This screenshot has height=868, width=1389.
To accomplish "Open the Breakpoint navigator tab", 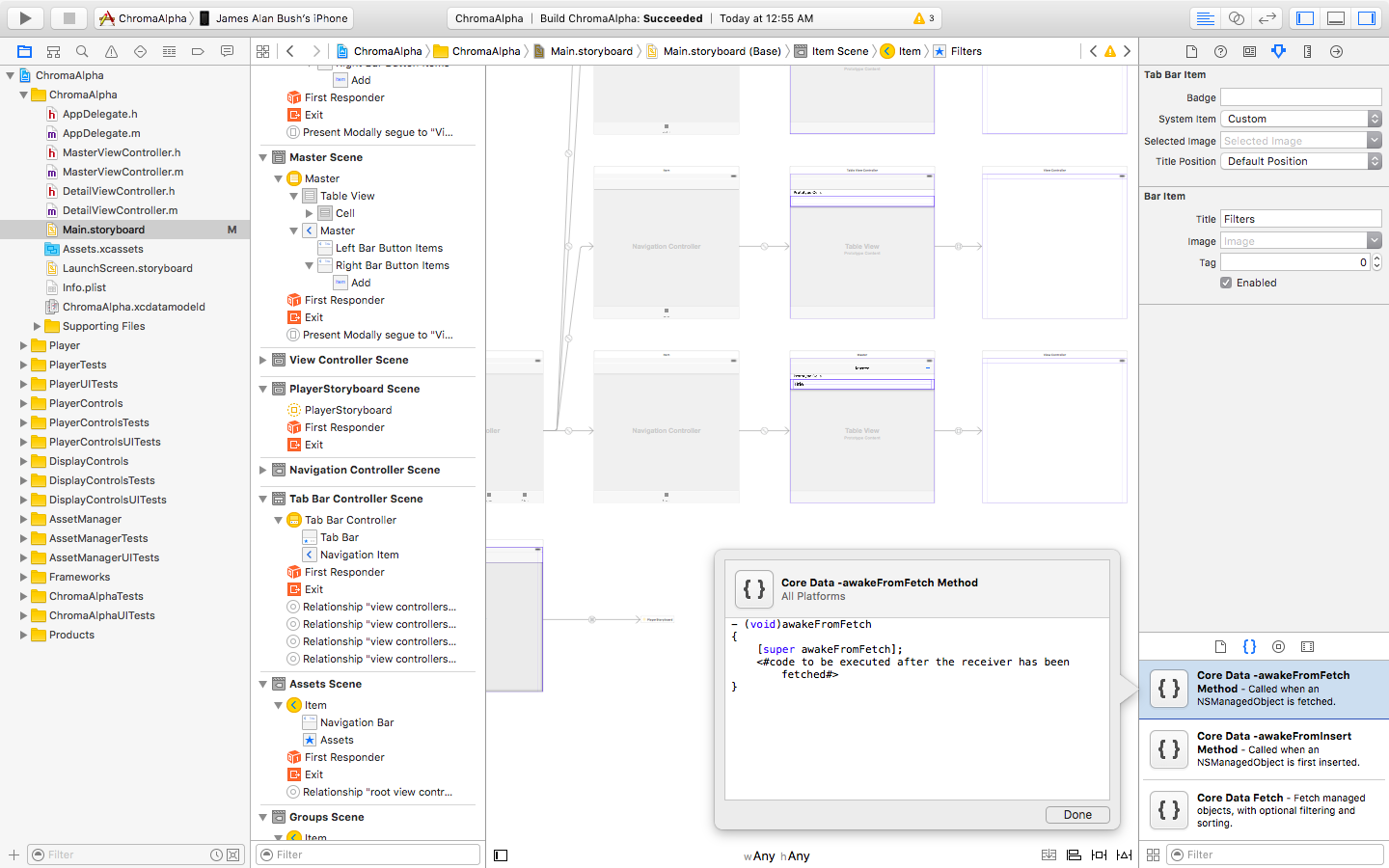I will point(198,51).
